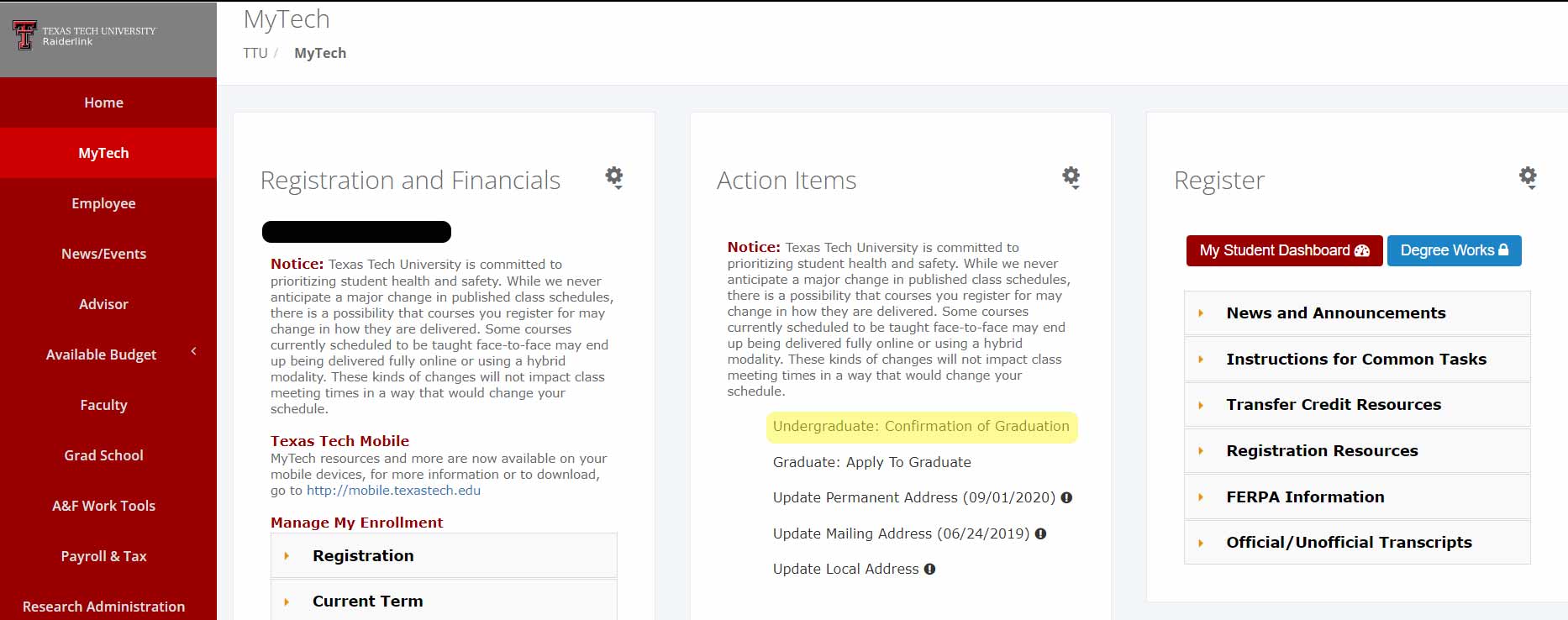The height and width of the screenshot is (620, 1568).
Task: Open Grad School sidebar item
Action: [108, 455]
